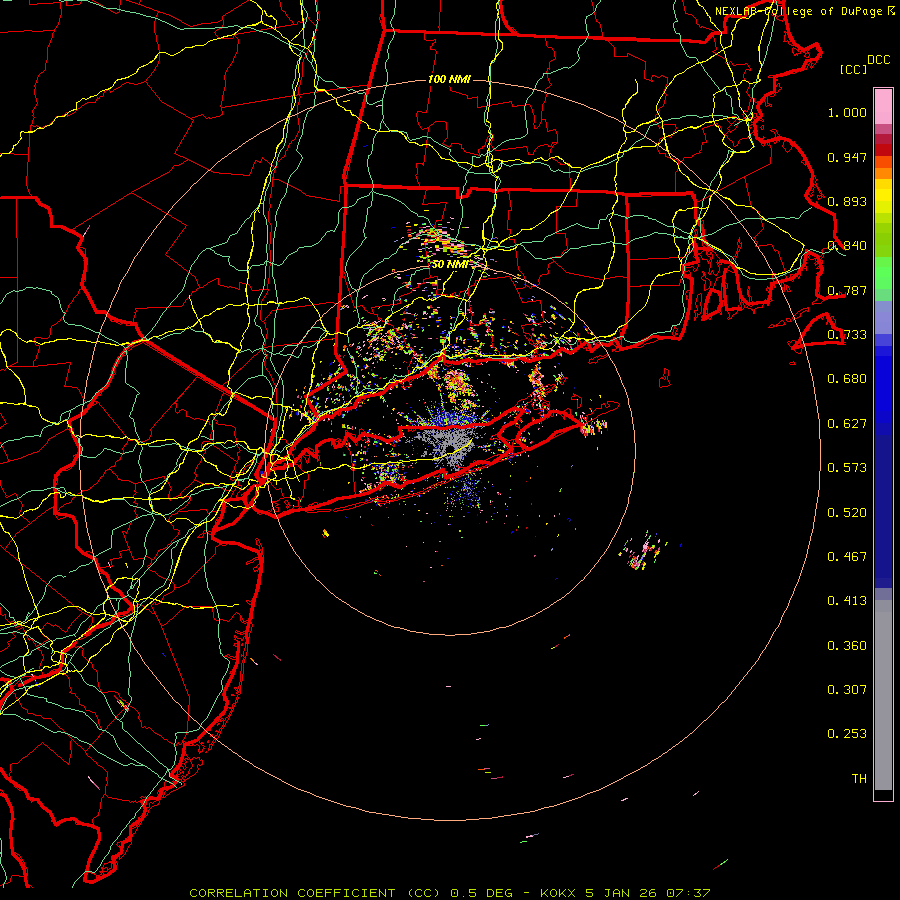
Task: Click the isolated offshore pink-yellow echo cluster
Action: [643, 552]
